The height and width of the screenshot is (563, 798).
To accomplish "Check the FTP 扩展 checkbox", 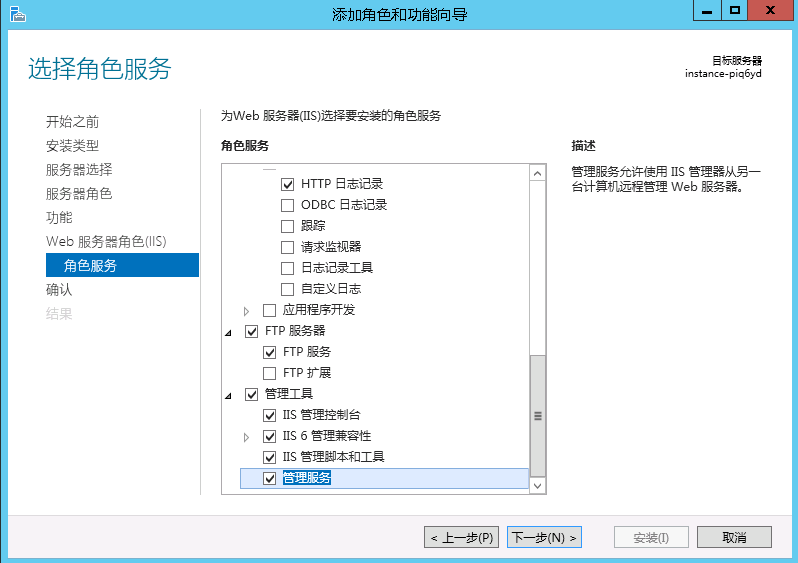I will point(270,373).
